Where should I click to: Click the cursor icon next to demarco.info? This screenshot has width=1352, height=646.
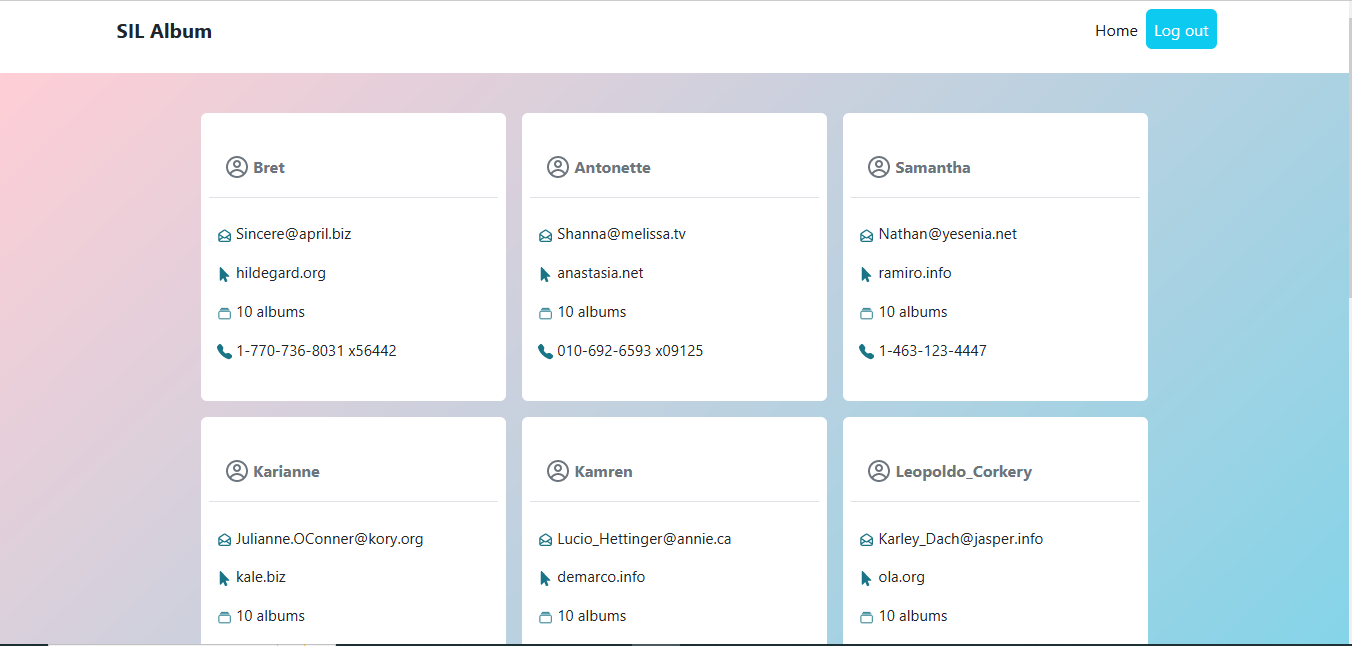pos(545,578)
